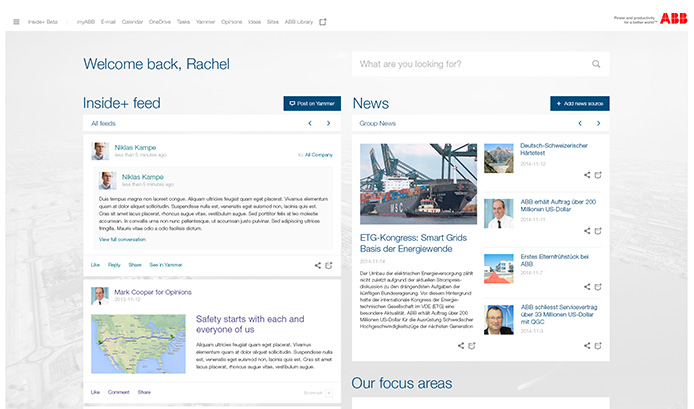Bookmark Deutsch-Schweizerischer Härtetest news icon
This screenshot has width=694, height=409.
click(598, 175)
